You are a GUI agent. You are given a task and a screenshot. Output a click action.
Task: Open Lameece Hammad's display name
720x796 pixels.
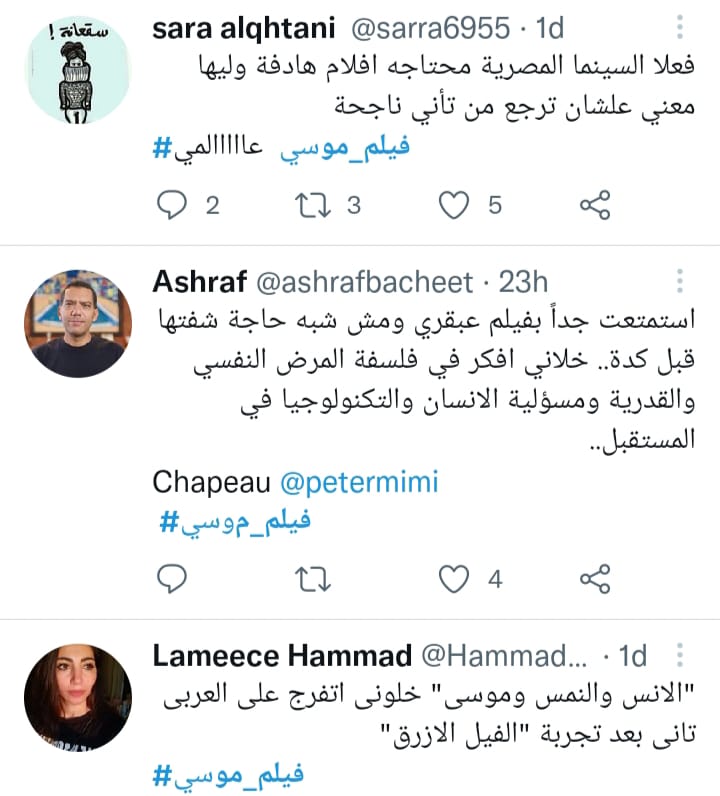[x=282, y=655]
